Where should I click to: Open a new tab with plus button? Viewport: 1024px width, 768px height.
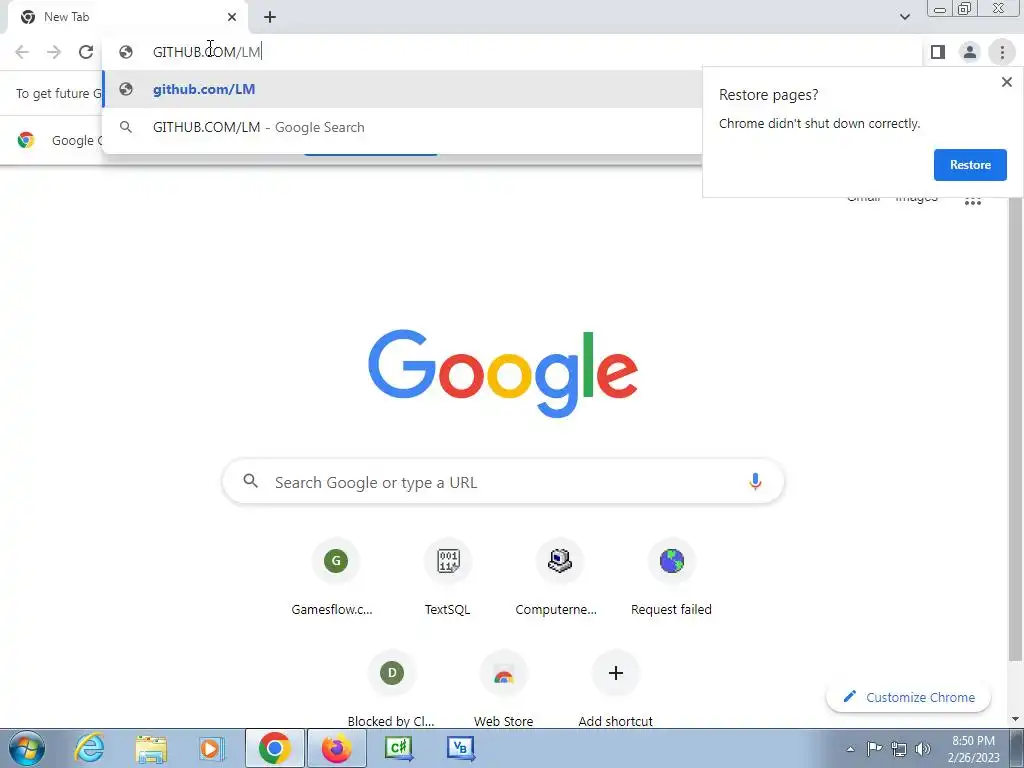click(x=270, y=17)
